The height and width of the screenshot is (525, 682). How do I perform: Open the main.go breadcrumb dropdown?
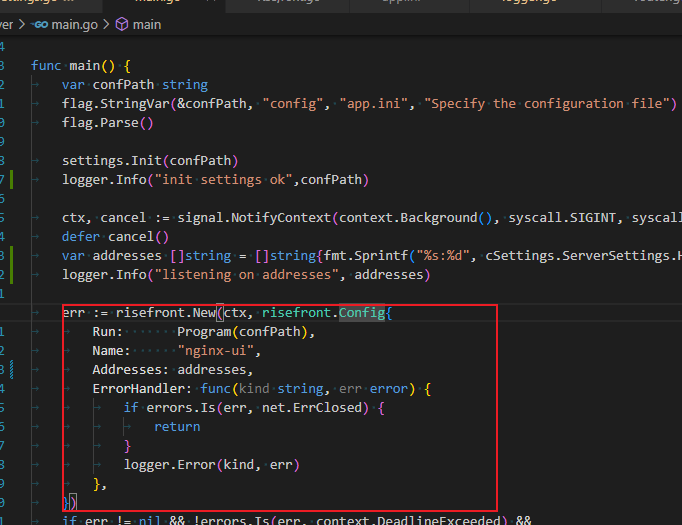77,24
